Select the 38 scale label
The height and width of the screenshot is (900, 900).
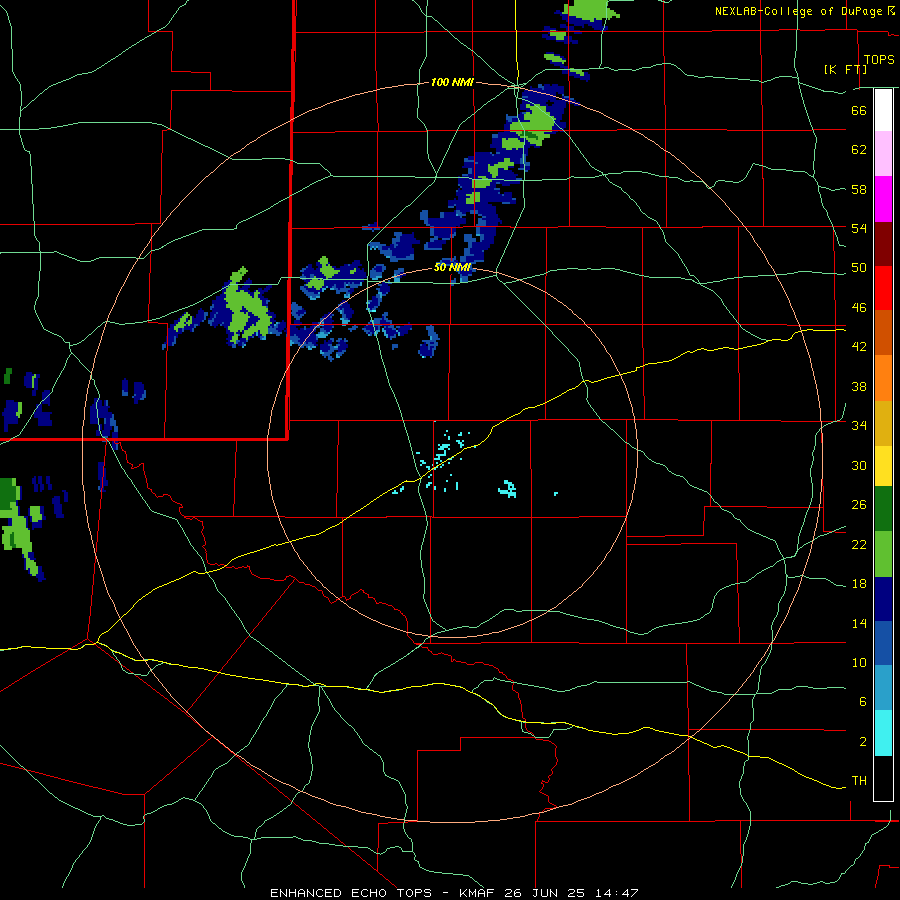tap(859, 386)
